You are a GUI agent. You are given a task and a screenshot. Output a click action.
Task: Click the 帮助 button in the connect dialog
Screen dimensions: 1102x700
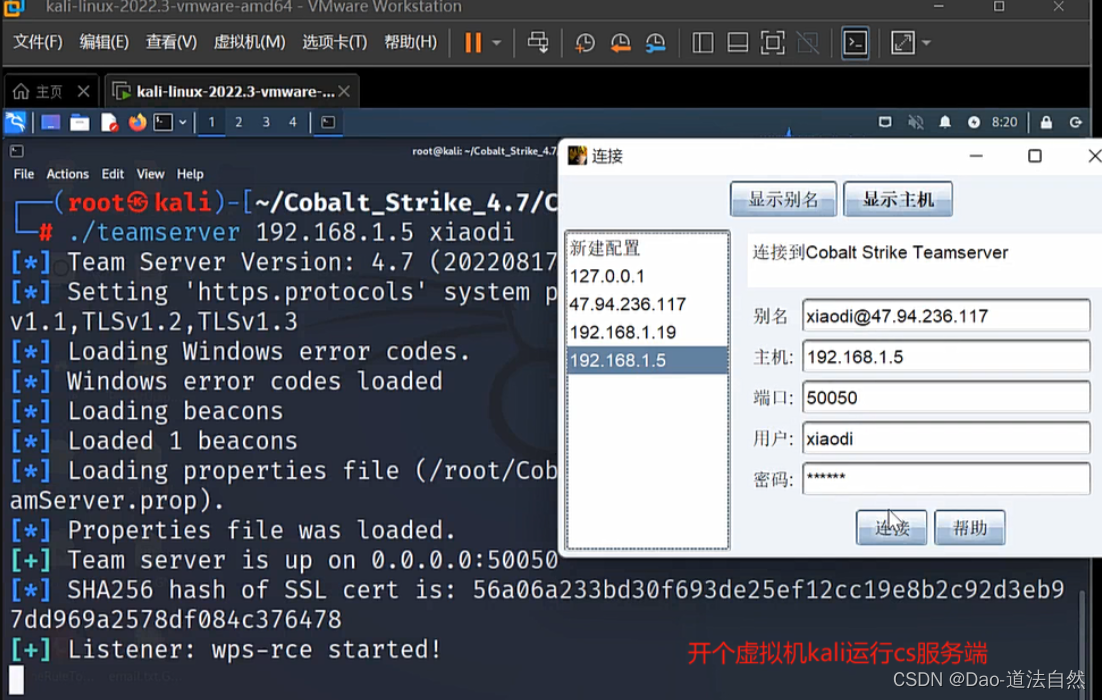point(970,527)
